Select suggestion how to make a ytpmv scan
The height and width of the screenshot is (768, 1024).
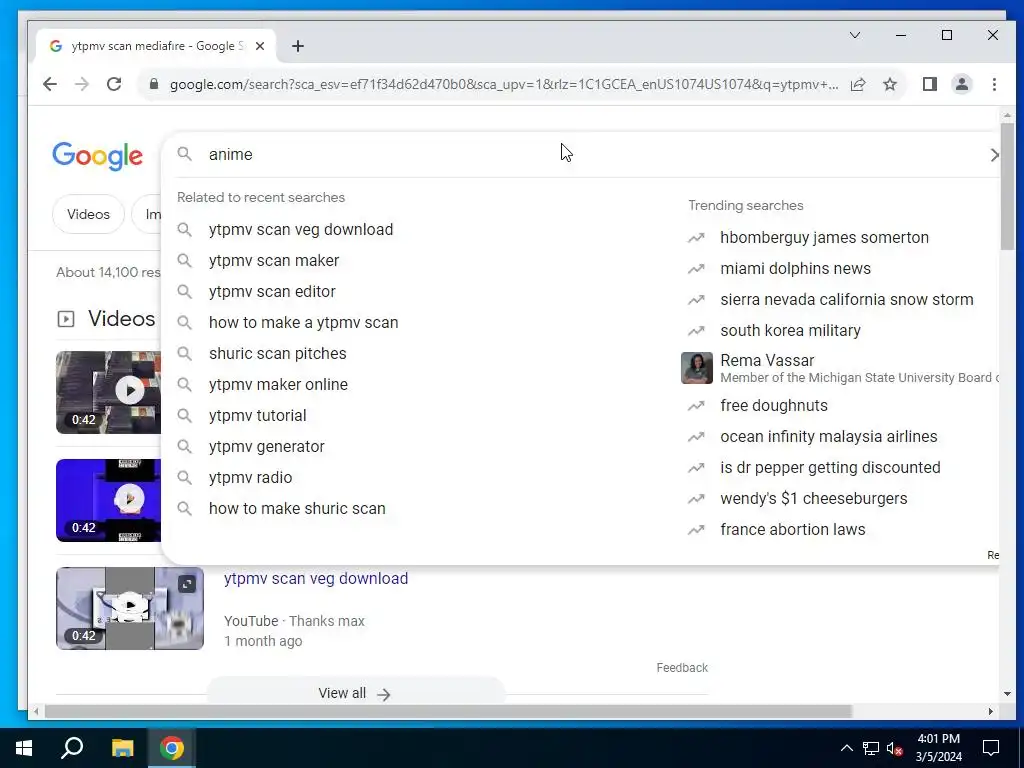point(304,323)
